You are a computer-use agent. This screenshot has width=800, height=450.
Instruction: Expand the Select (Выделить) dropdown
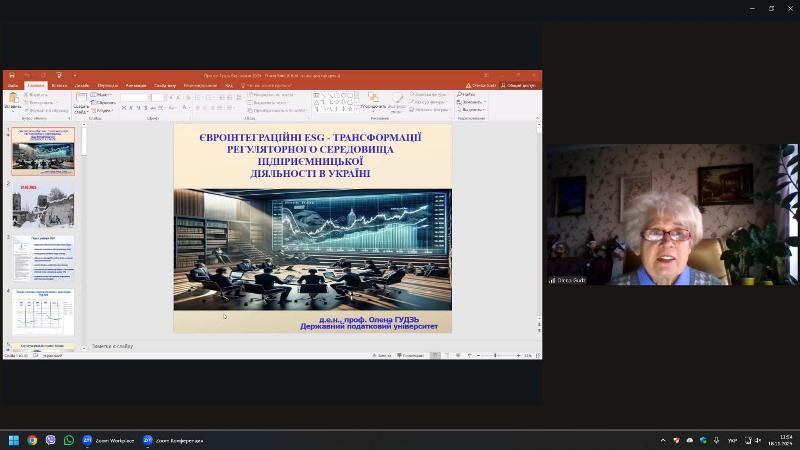coord(472,110)
